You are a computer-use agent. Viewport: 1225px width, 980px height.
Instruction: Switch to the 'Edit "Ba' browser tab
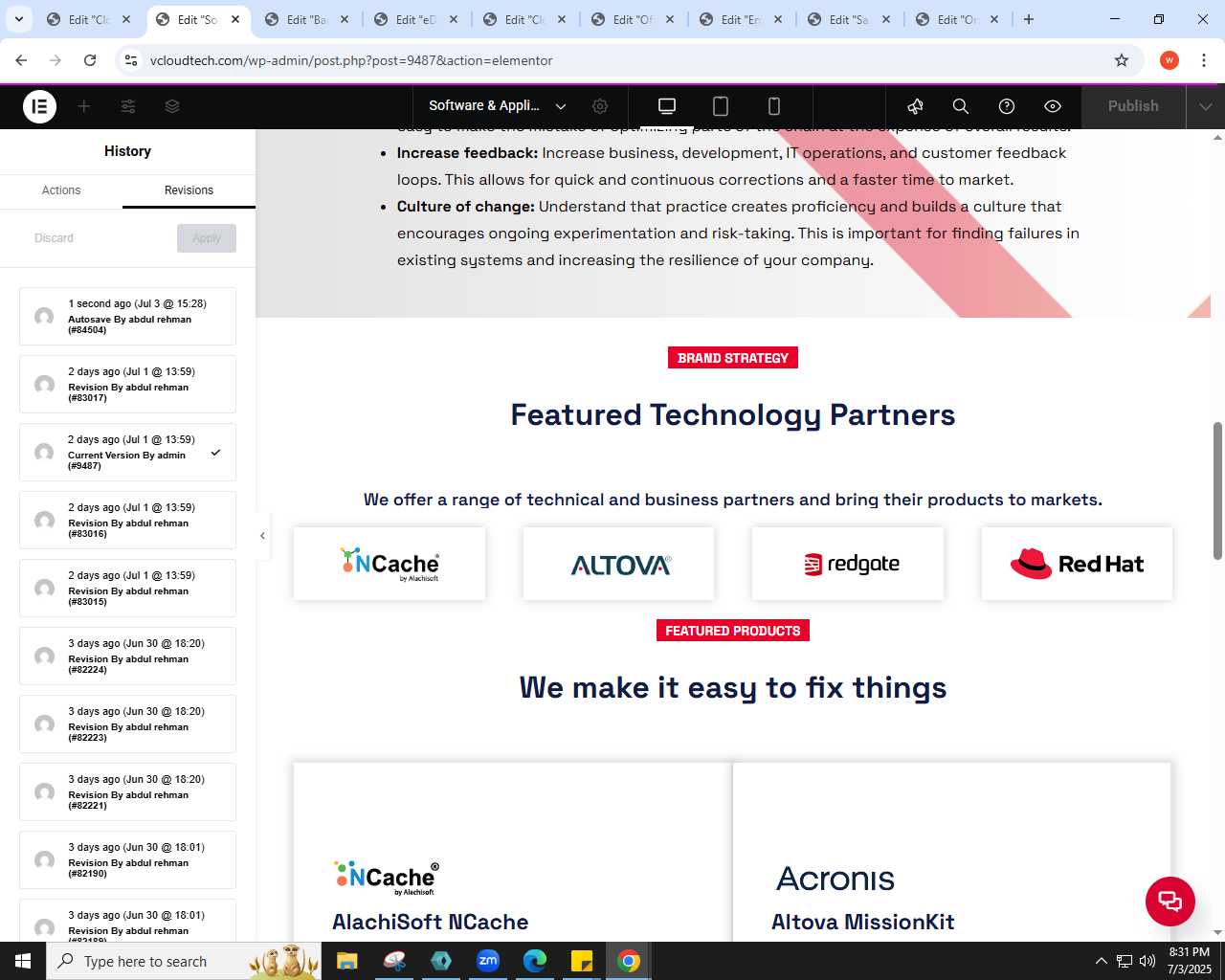[306, 19]
